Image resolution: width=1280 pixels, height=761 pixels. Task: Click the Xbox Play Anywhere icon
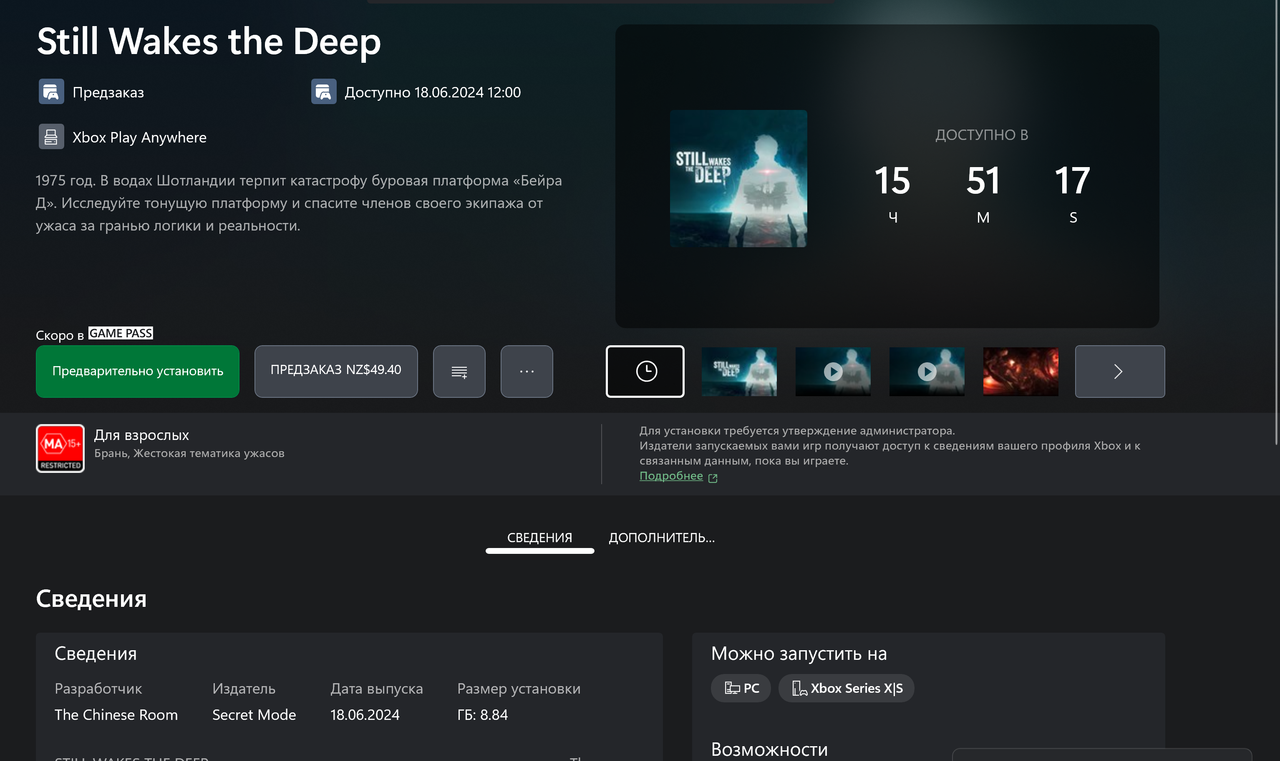pyautogui.click(x=51, y=137)
